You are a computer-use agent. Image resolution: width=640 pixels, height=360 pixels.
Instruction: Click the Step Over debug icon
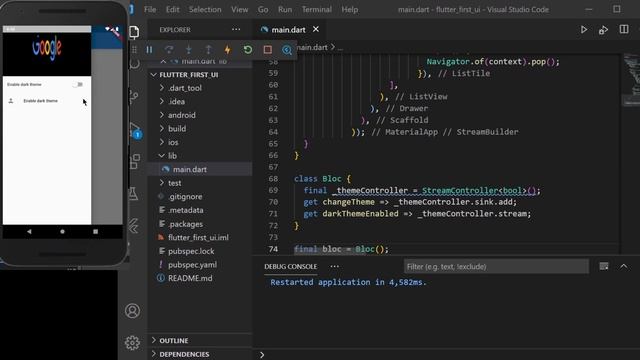tap(169, 50)
